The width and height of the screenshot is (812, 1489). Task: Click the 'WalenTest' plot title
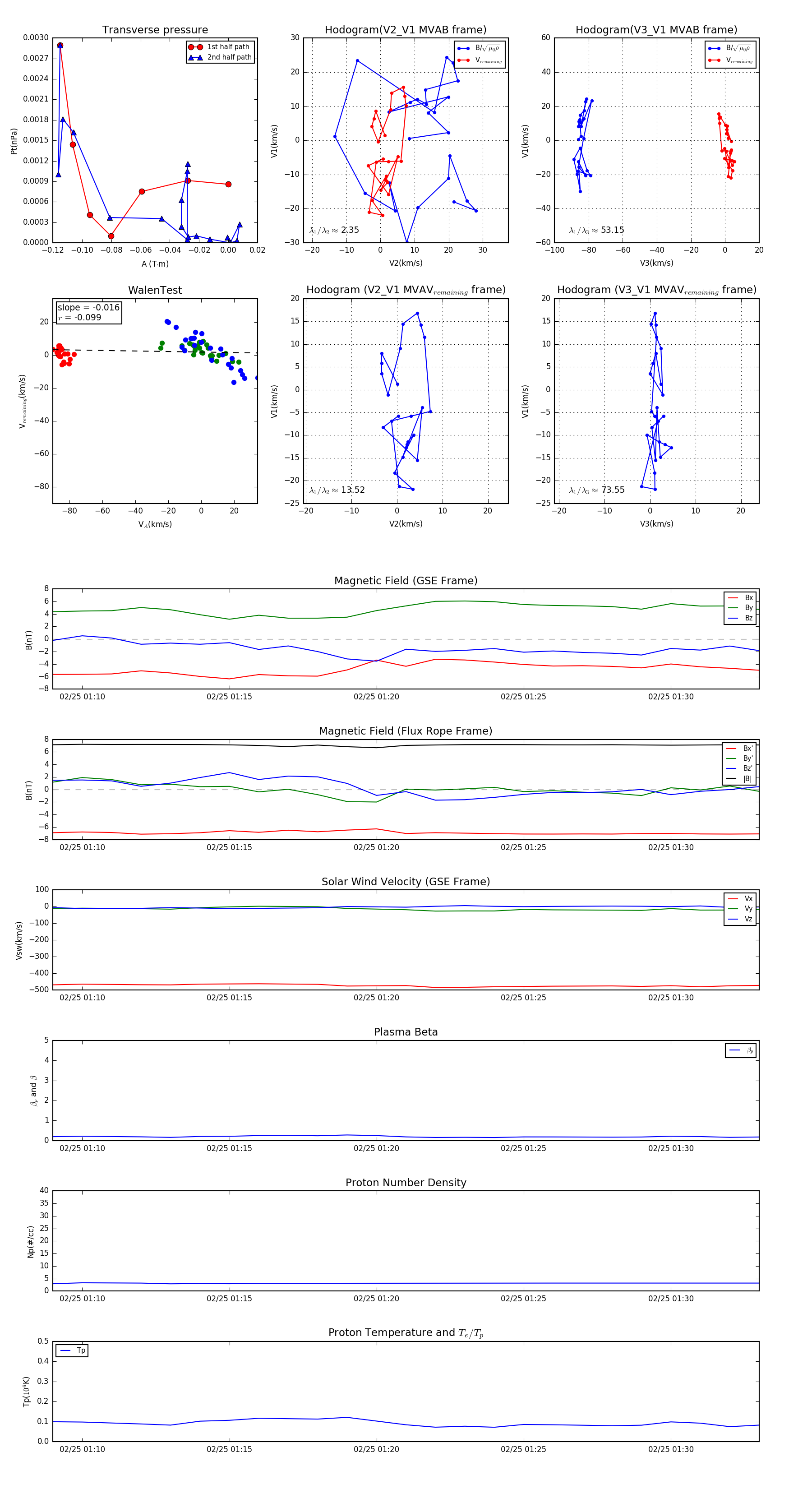[155, 290]
